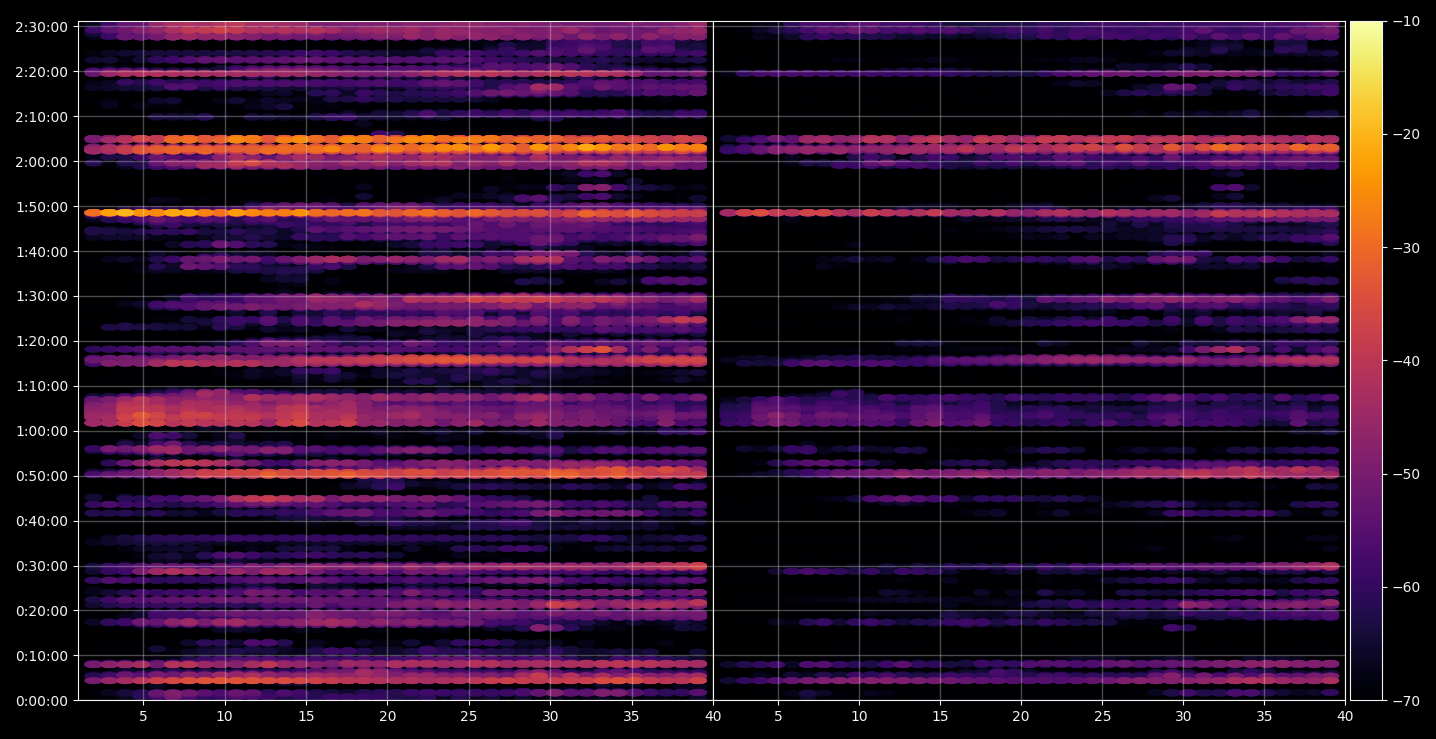Click the 2:00:00 y-axis tick label
1436x739 pixels.
click(41, 162)
